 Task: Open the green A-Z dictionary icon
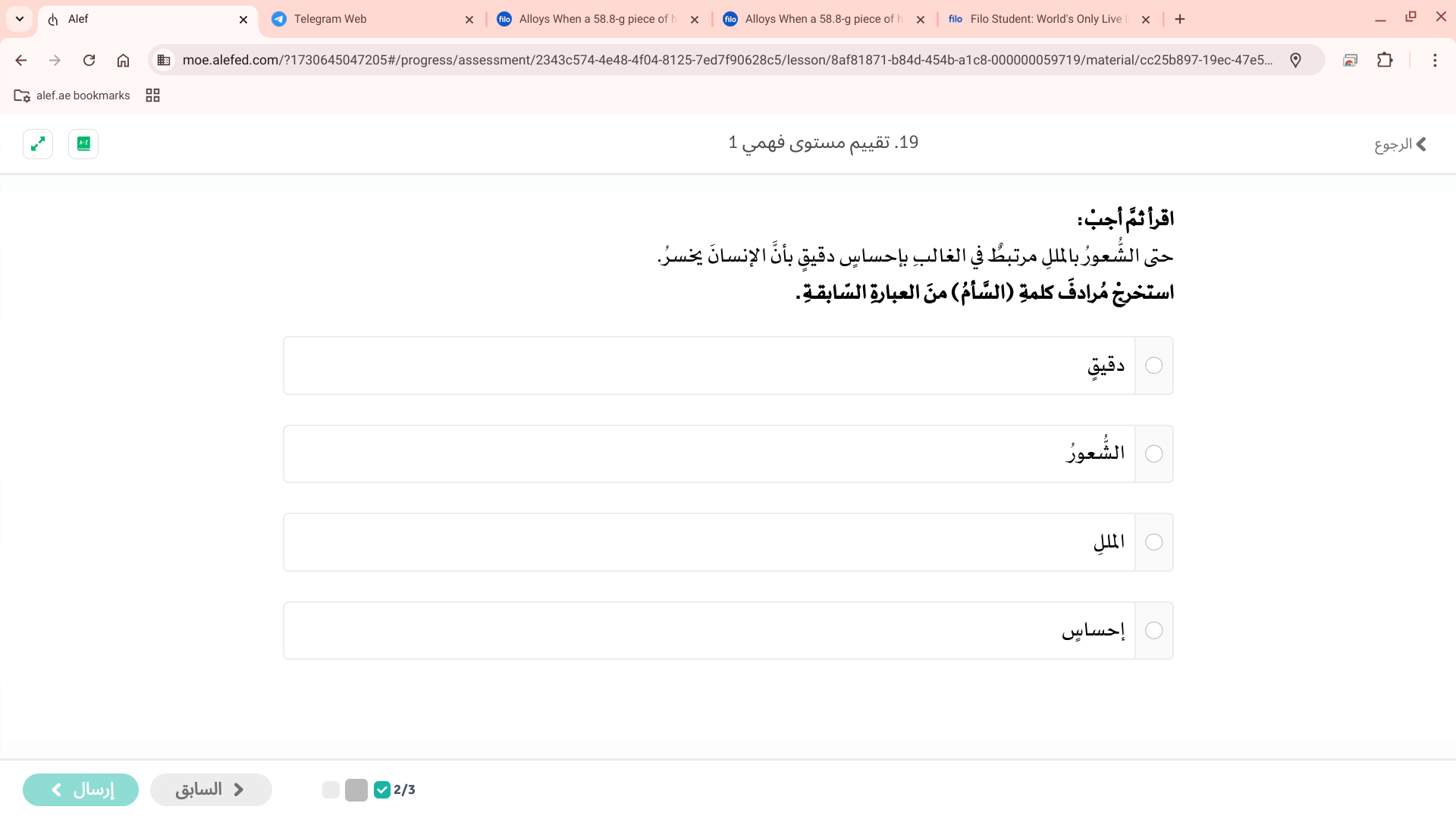(83, 143)
